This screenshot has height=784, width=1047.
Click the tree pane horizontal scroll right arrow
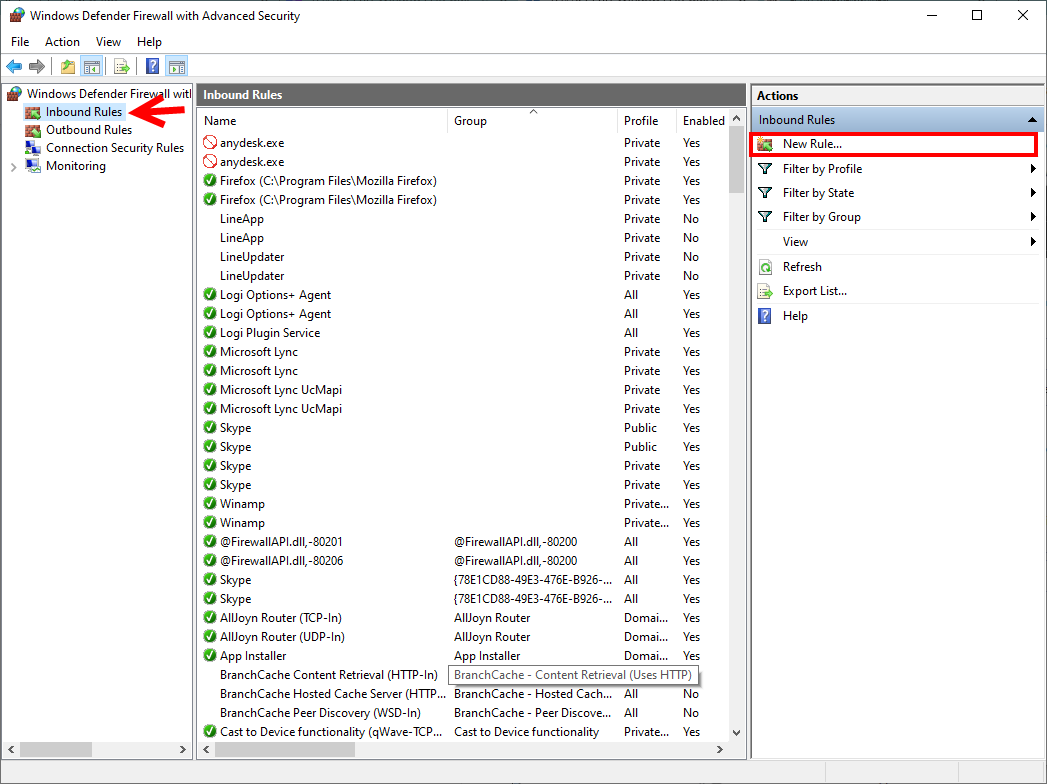tap(183, 749)
